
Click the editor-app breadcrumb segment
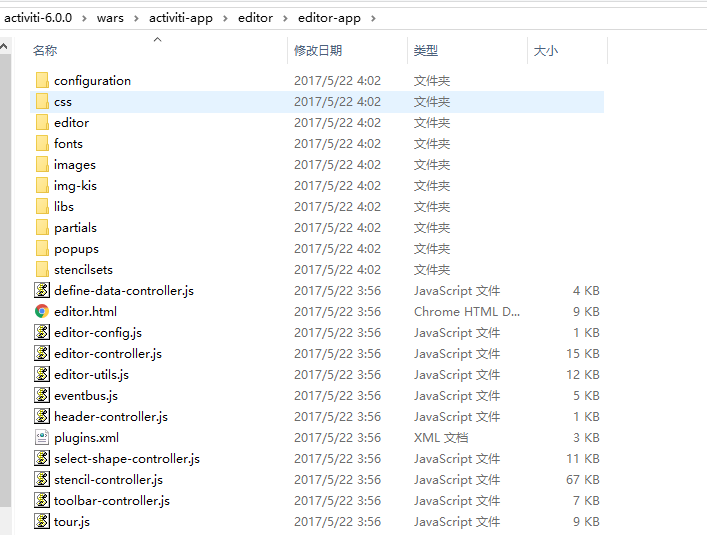coord(329,18)
